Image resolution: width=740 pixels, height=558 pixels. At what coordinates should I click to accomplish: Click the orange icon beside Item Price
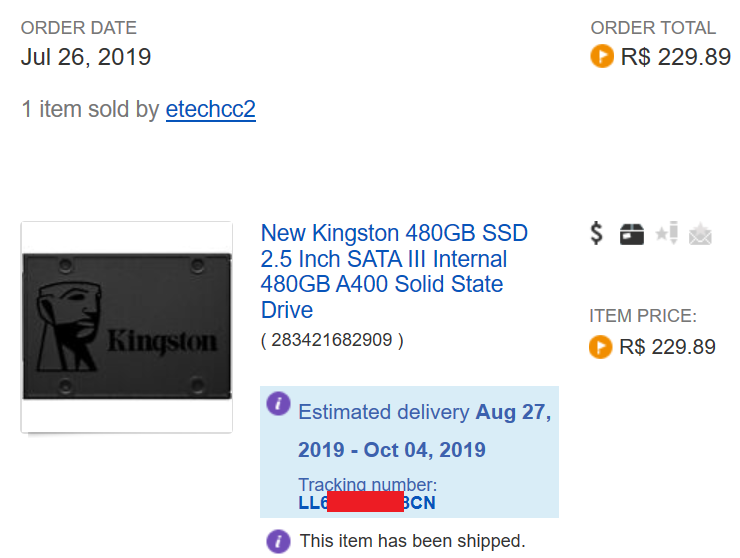pos(601,347)
